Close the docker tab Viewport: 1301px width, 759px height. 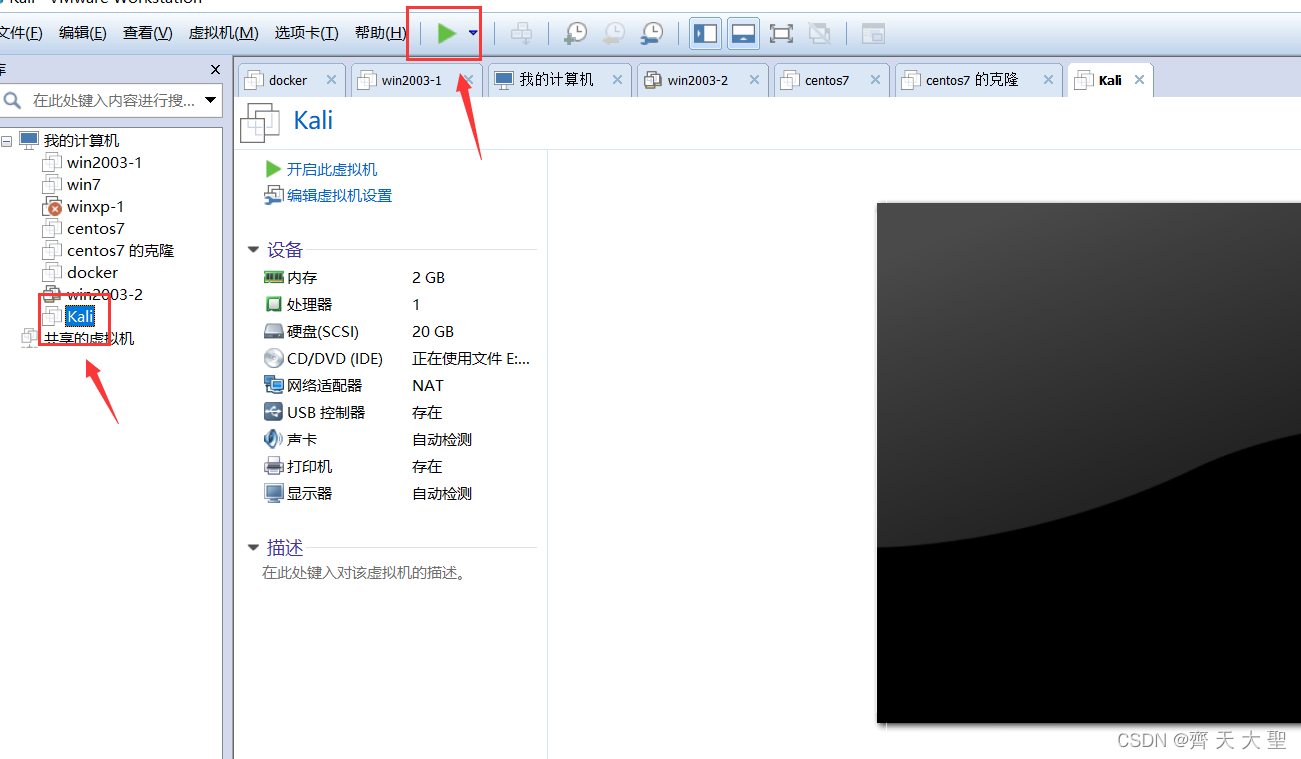330,80
